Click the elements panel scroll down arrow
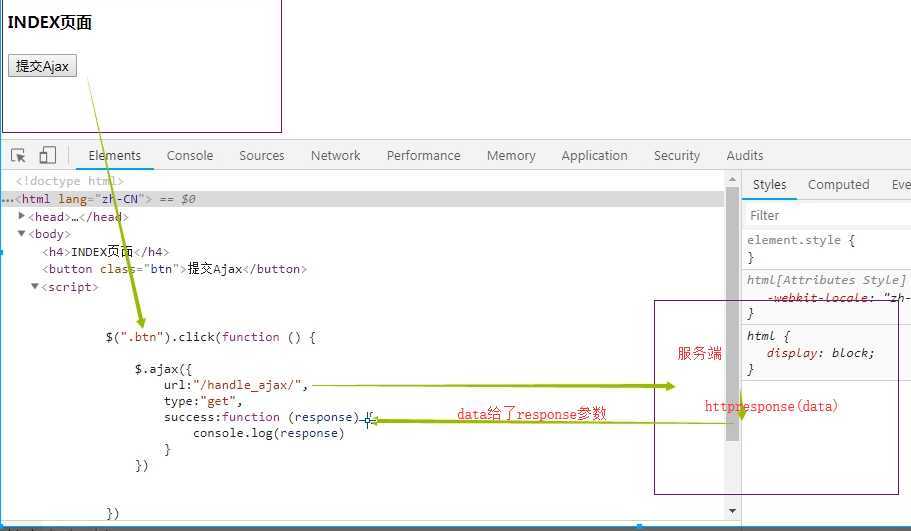The height and width of the screenshot is (531, 911). (x=732, y=511)
